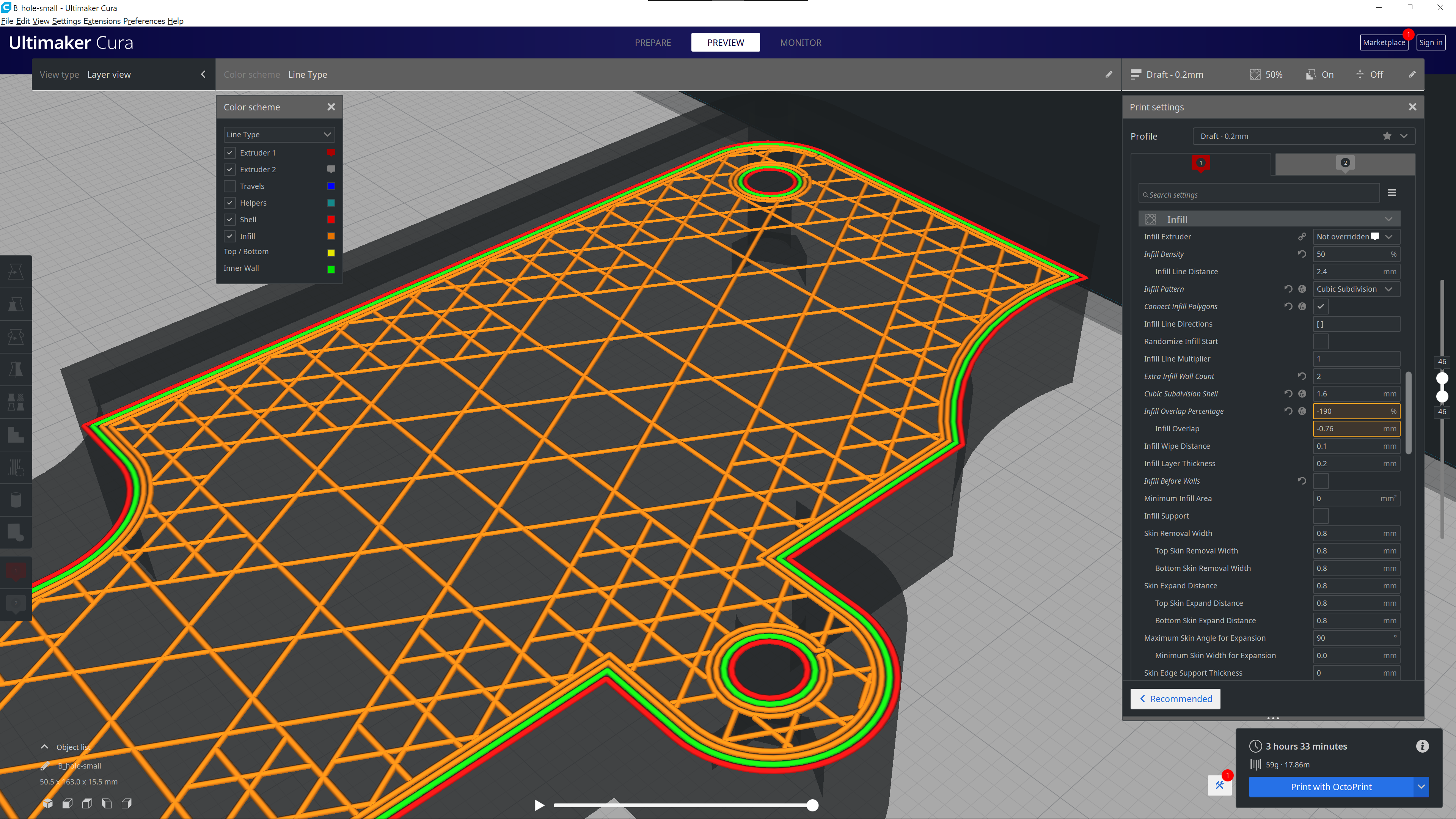Screen dimensions: 1456x819
Task: Click the link icon next to Infill Extruder
Action: [x=1302, y=237]
